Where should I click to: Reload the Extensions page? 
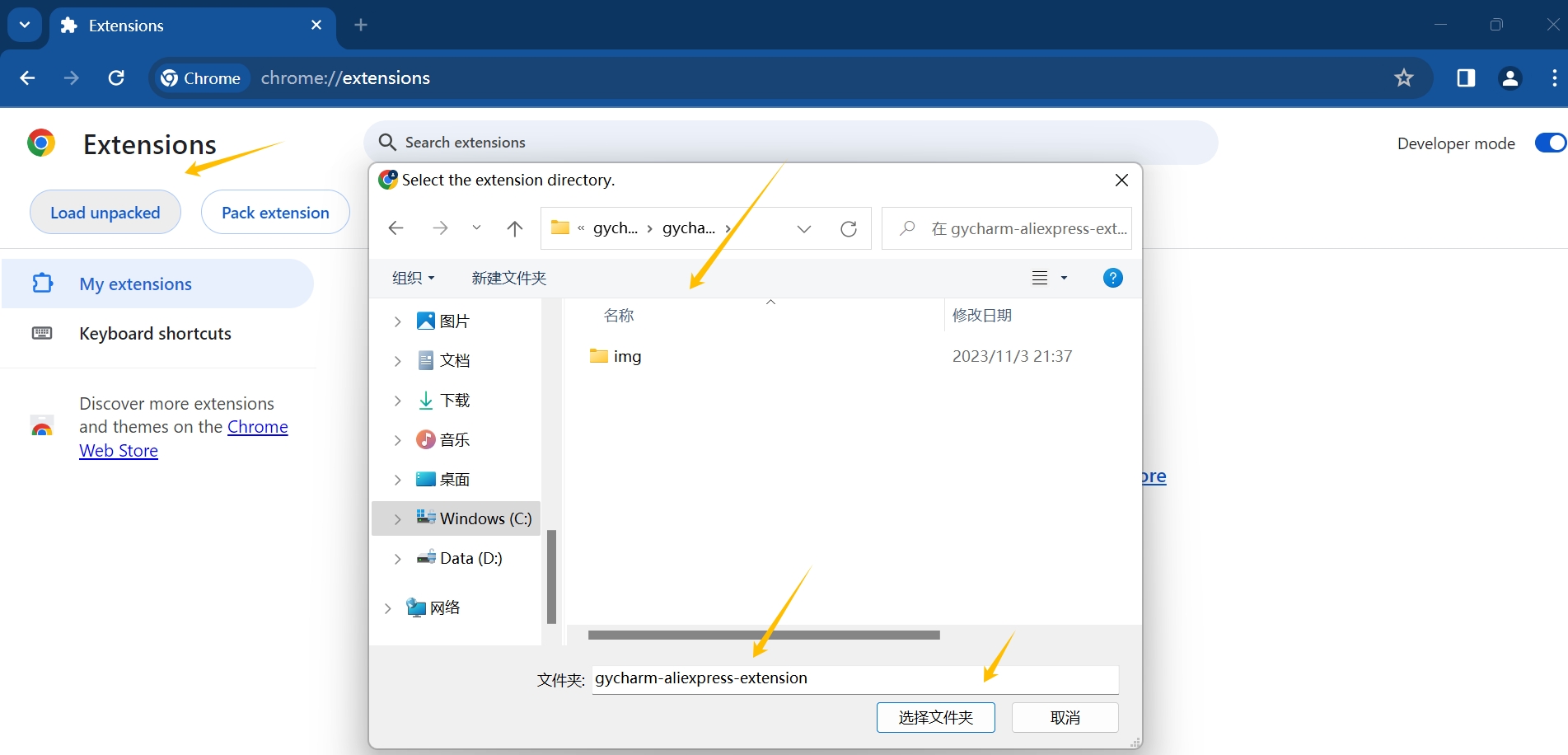[116, 77]
